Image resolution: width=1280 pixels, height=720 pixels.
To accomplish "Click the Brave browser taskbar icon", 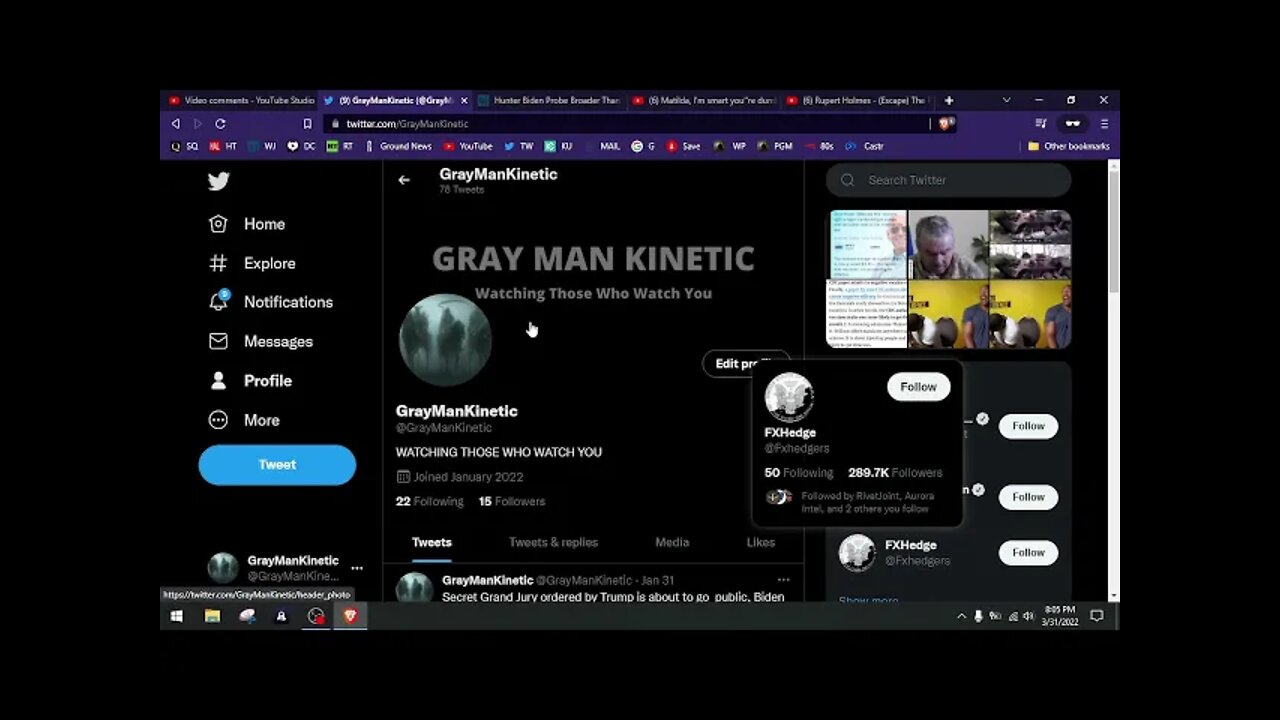I will [x=350, y=616].
